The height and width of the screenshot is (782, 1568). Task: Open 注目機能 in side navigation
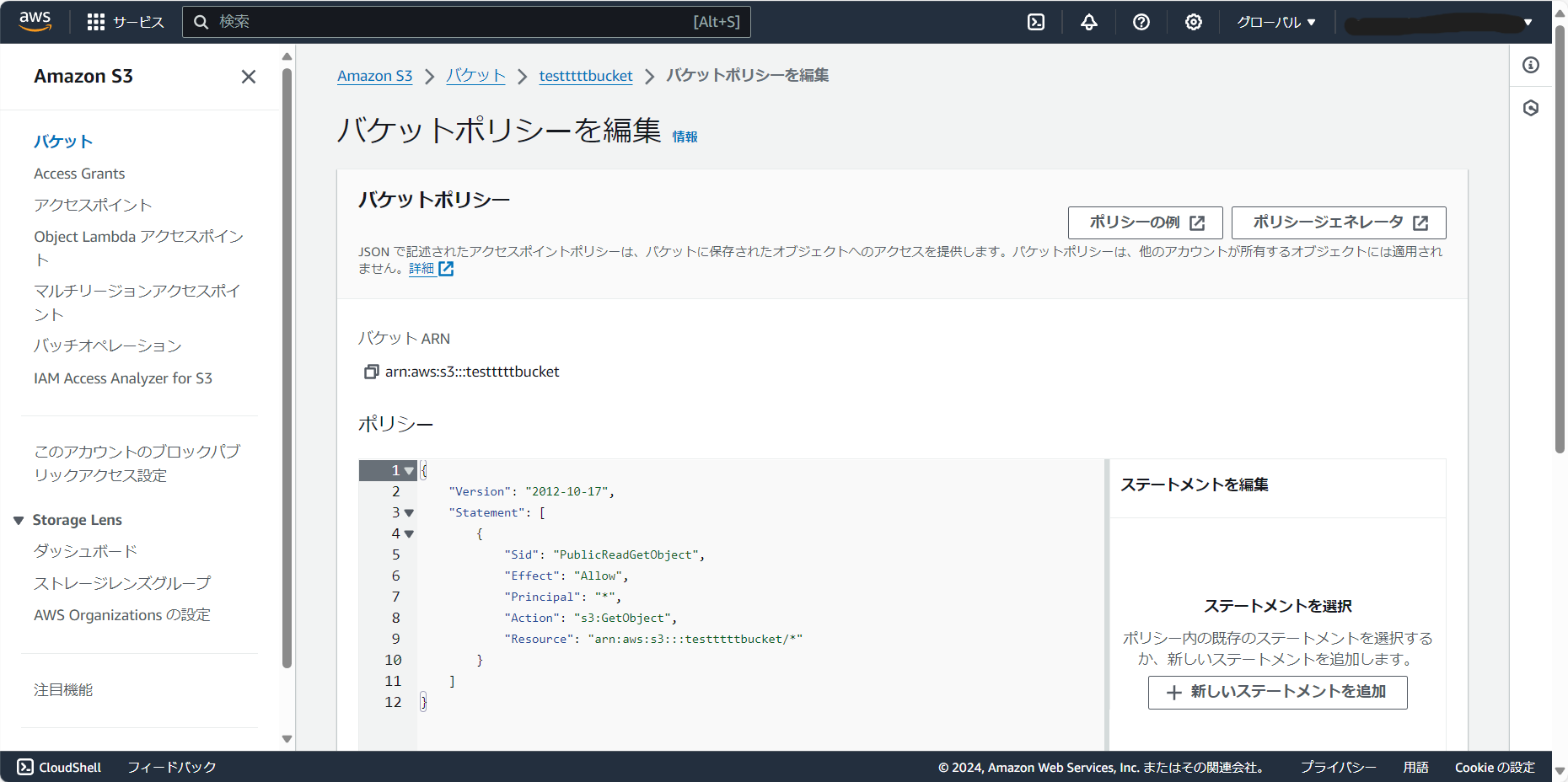[63, 690]
